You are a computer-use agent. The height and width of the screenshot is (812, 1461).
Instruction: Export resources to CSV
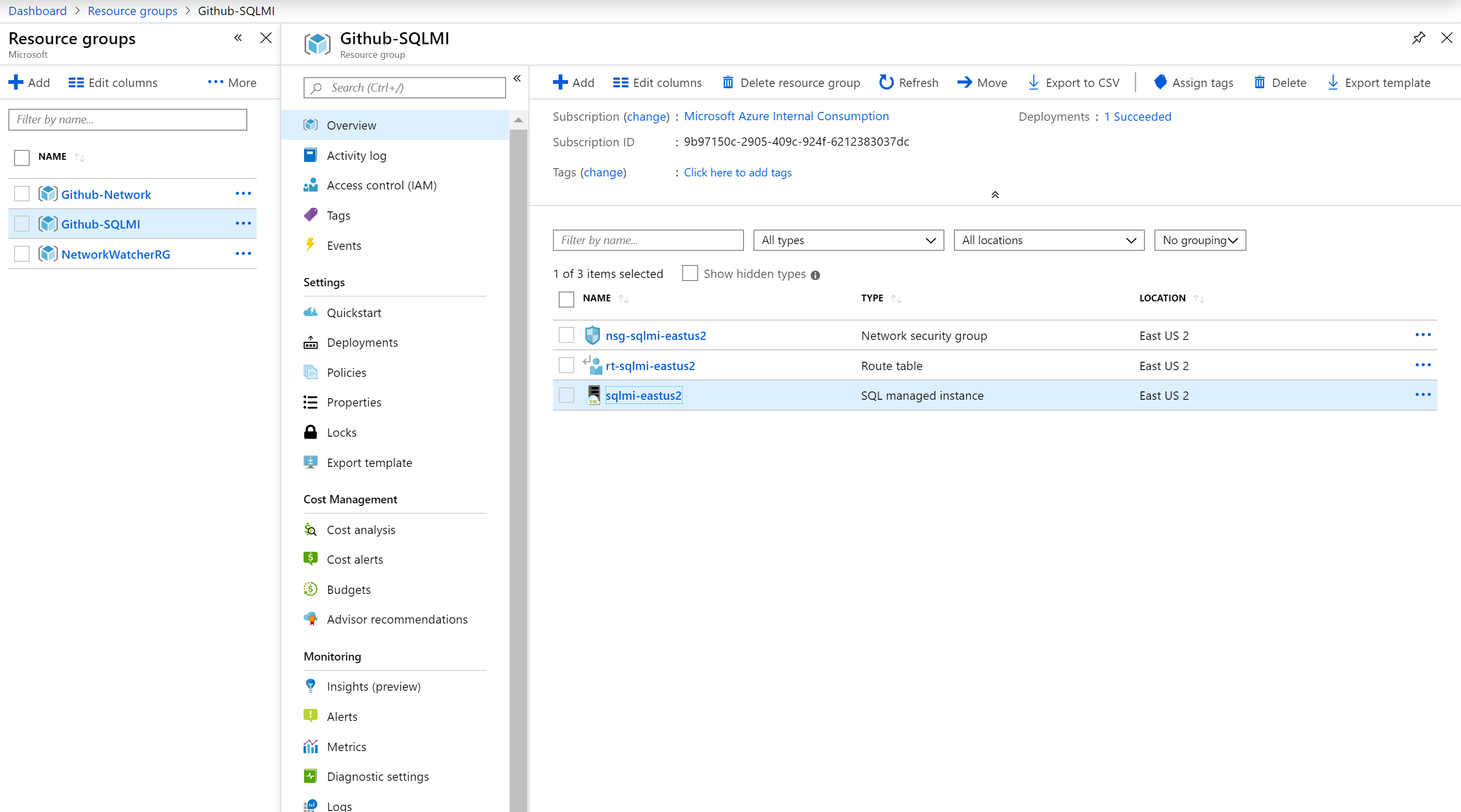[1074, 83]
